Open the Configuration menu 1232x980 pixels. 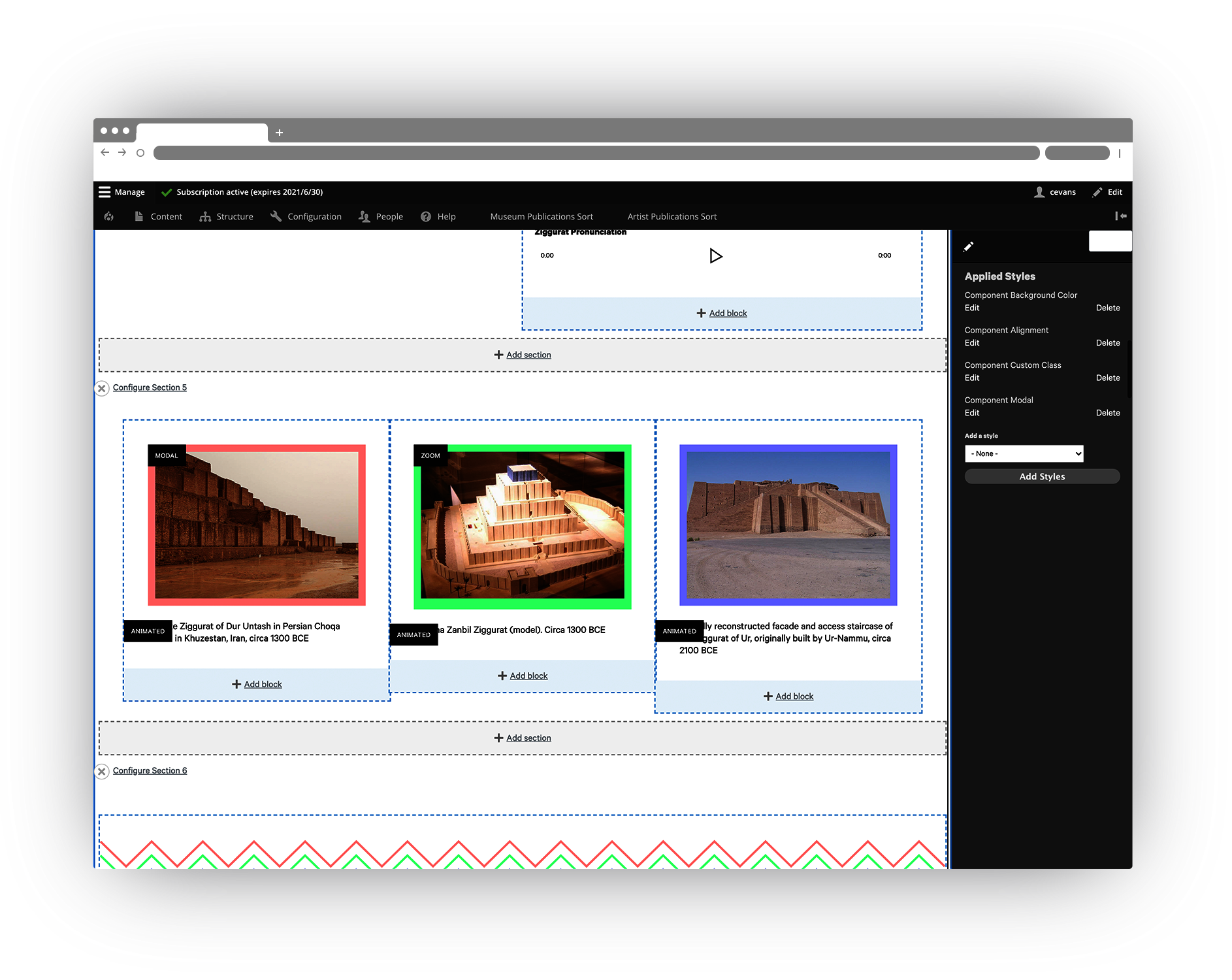306,217
